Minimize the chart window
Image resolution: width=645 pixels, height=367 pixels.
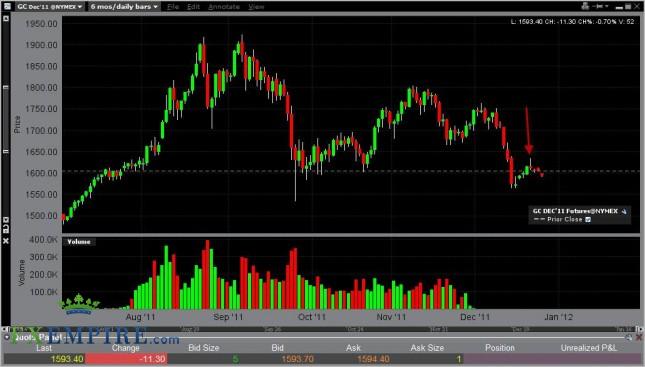tap(619, 7)
